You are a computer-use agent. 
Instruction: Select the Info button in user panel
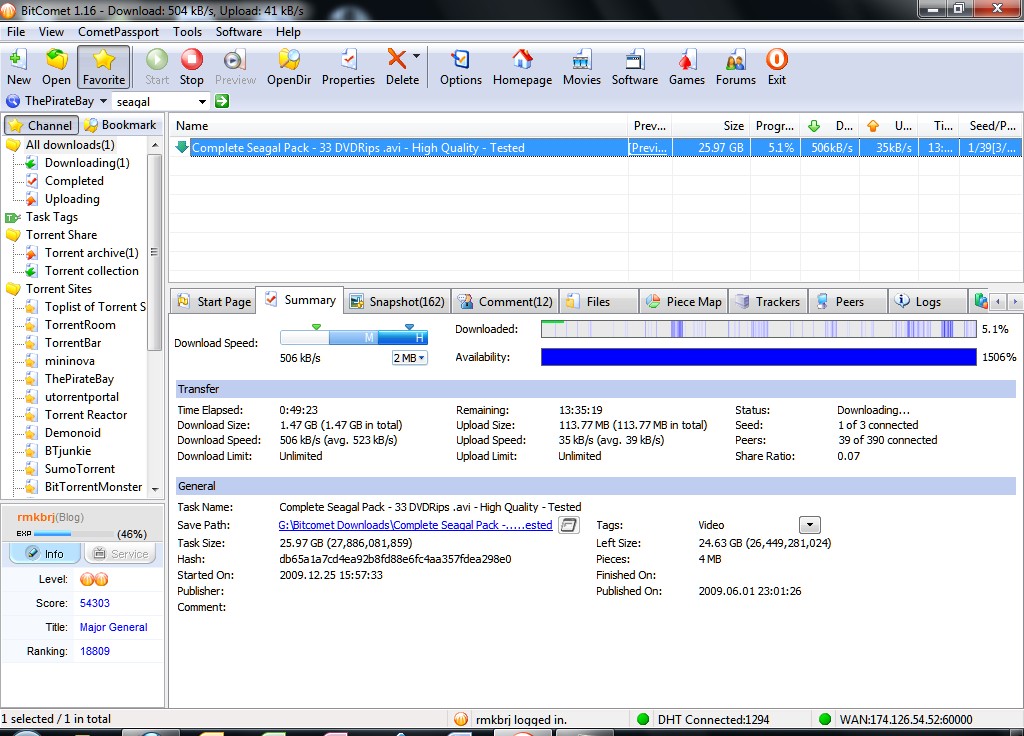coord(45,554)
